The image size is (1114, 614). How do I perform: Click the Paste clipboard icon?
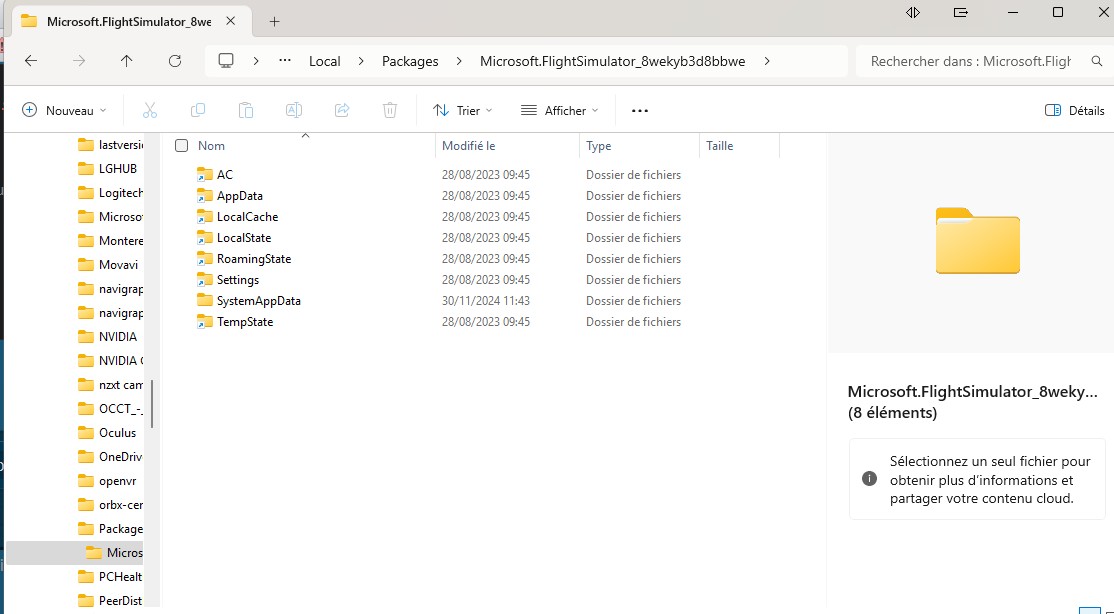tap(246, 110)
